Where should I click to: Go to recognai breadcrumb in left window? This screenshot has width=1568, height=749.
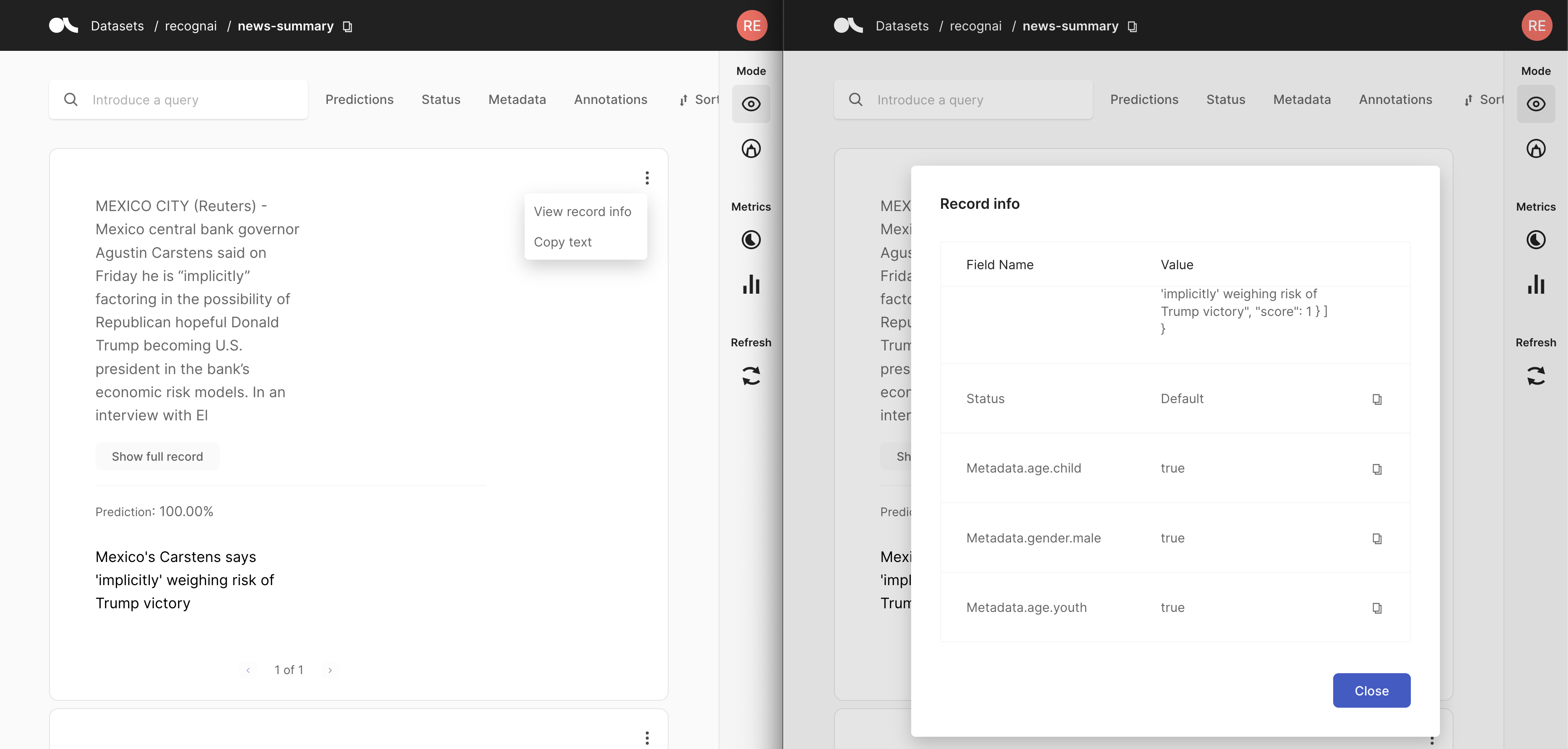click(190, 25)
